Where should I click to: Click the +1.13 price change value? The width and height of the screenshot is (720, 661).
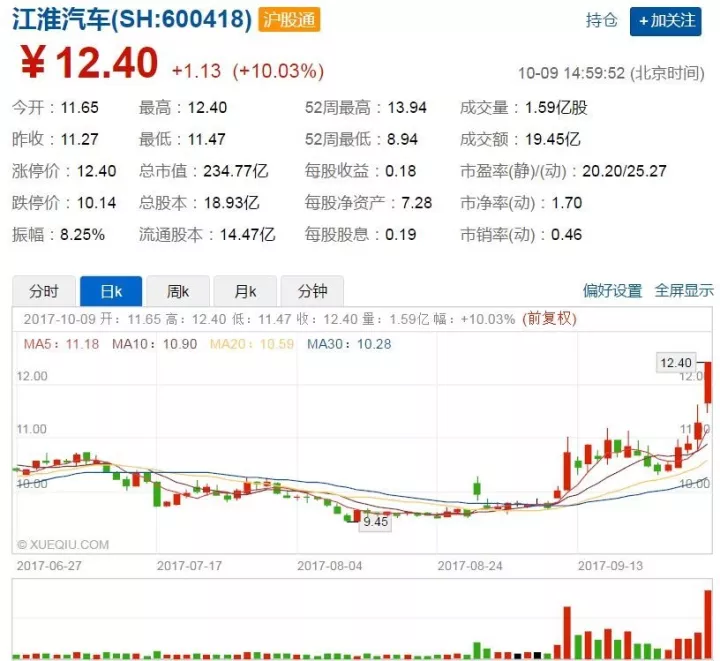(x=197, y=71)
